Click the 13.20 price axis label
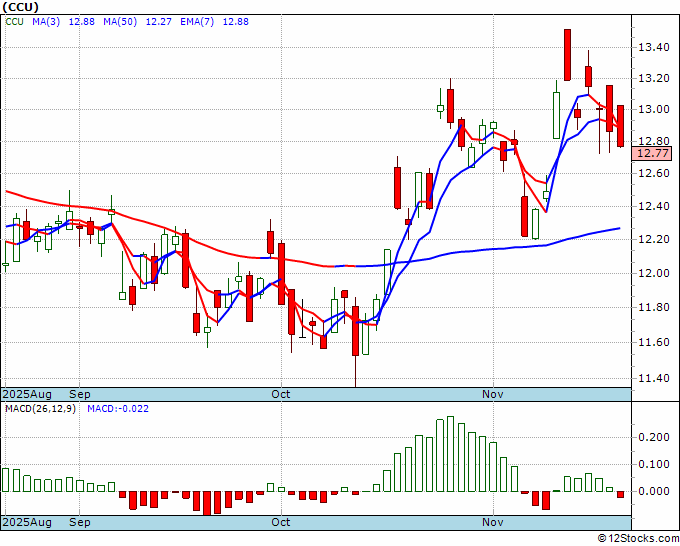Viewport: 680px width, 546px height. coord(654,78)
